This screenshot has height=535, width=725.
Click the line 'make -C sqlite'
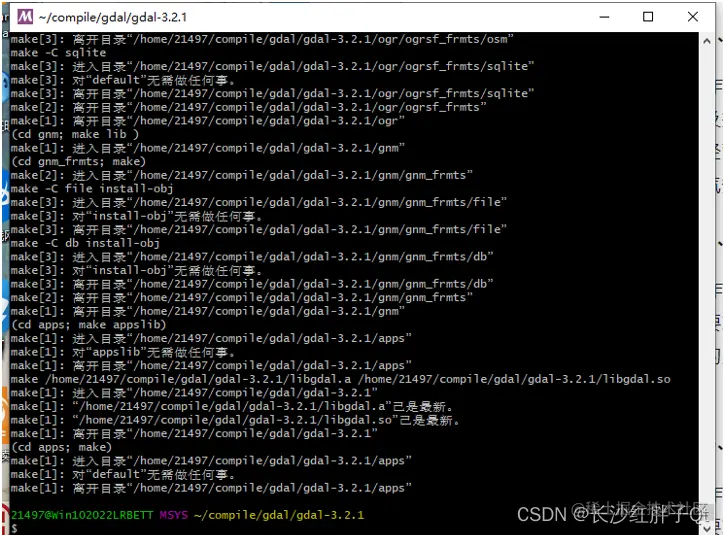pos(58,53)
